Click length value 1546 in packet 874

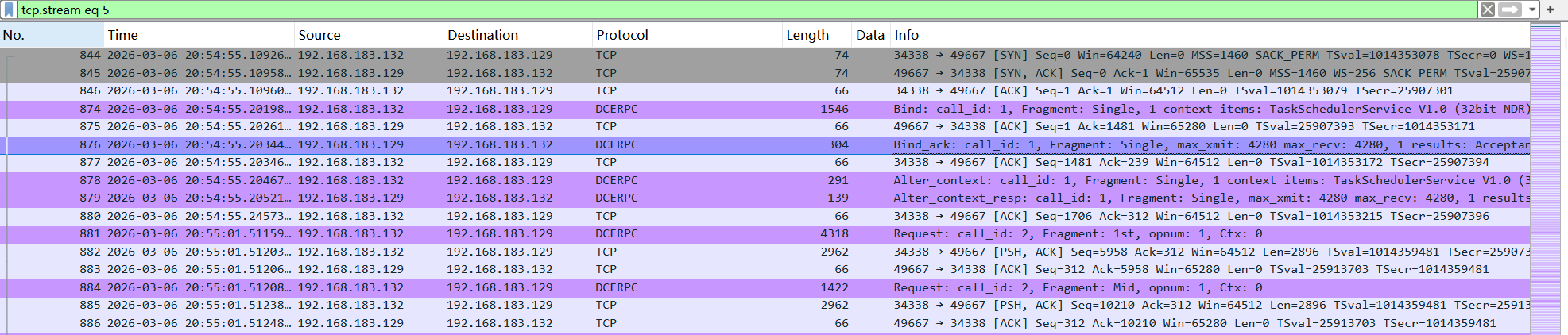[x=834, y=109]
